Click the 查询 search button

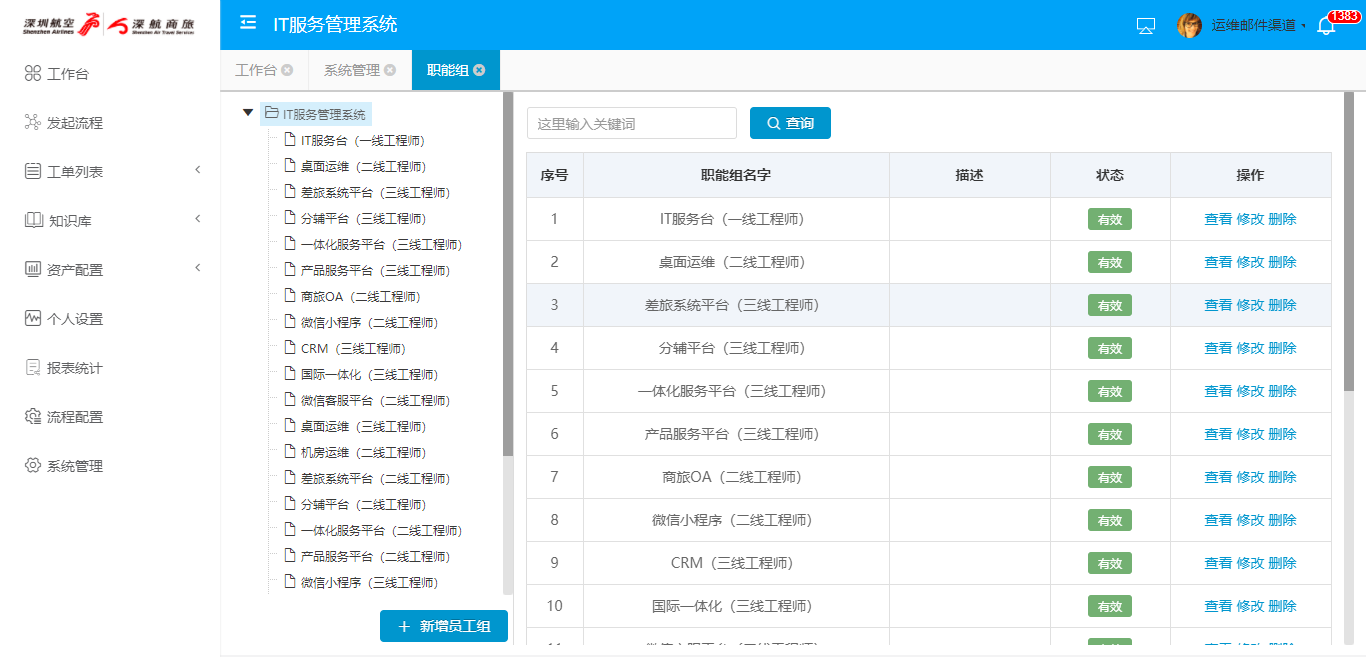coord(790,123)
